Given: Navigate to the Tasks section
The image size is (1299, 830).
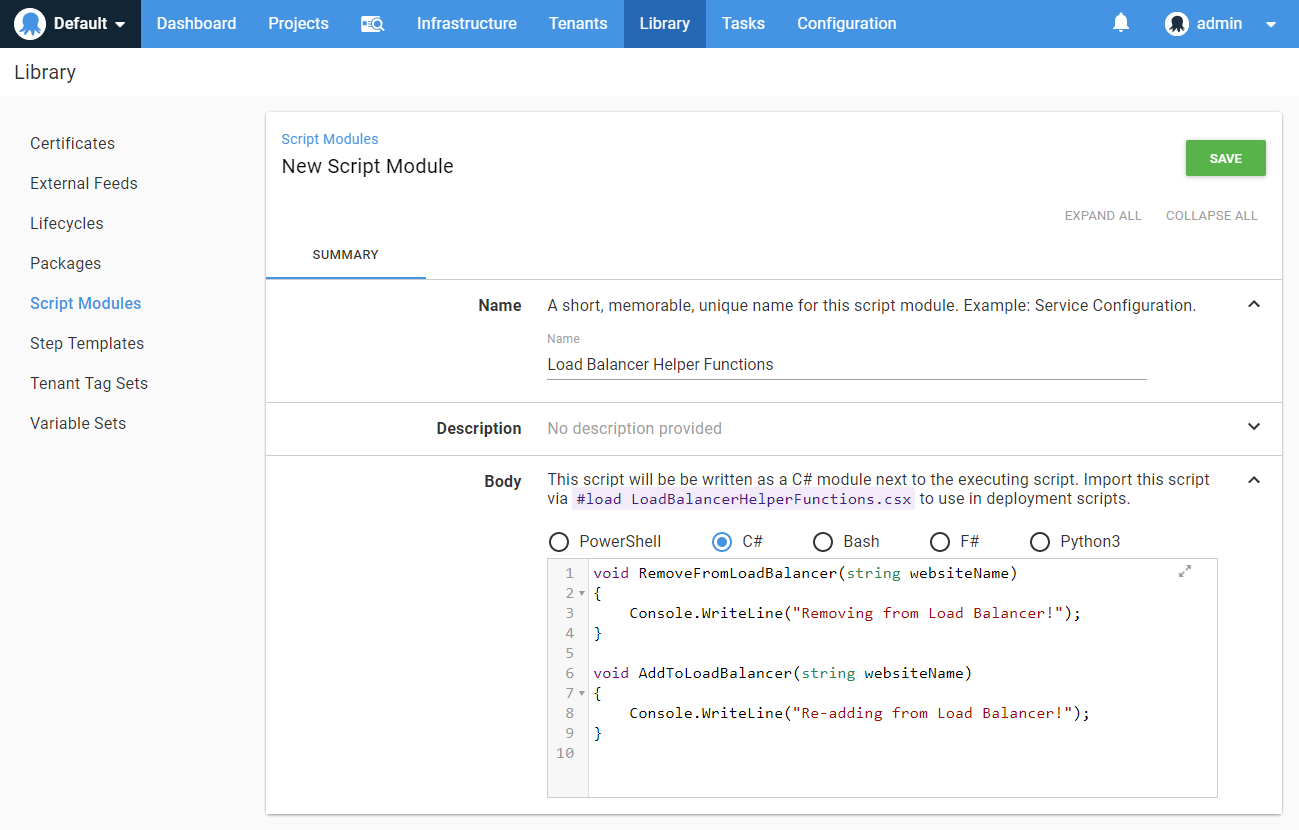Looking at the screenshot, I should [743, 23].
